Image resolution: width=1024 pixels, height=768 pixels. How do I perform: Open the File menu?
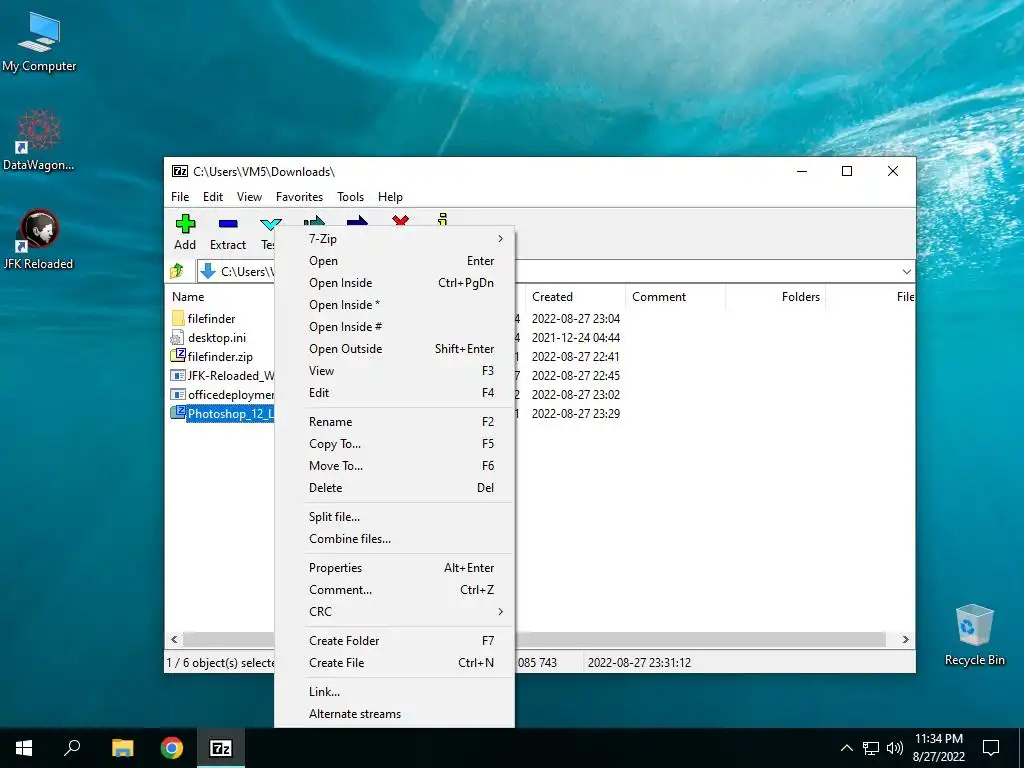point(180,197)
